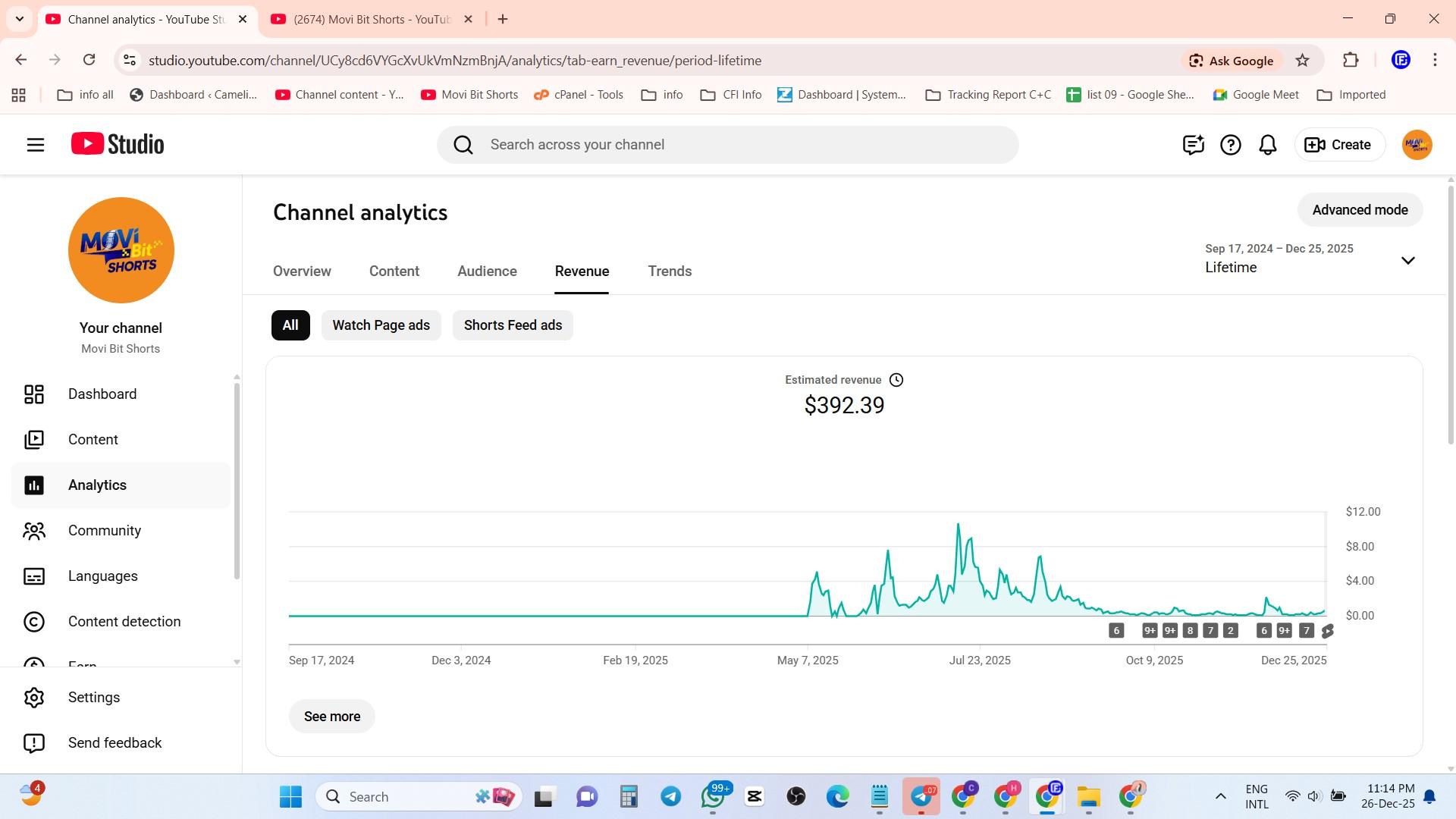Open Community section in sidebar
This screenshot has width=1456, height=819.
[x=105, y=531]
